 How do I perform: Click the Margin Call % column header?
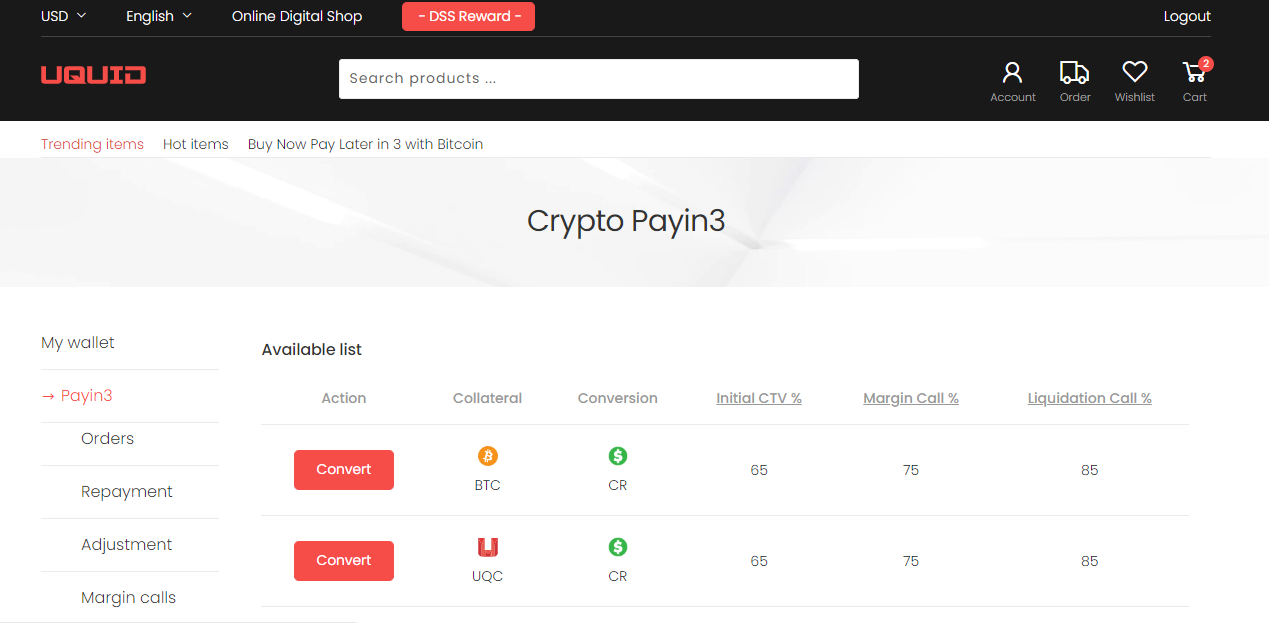pos(911,398)
